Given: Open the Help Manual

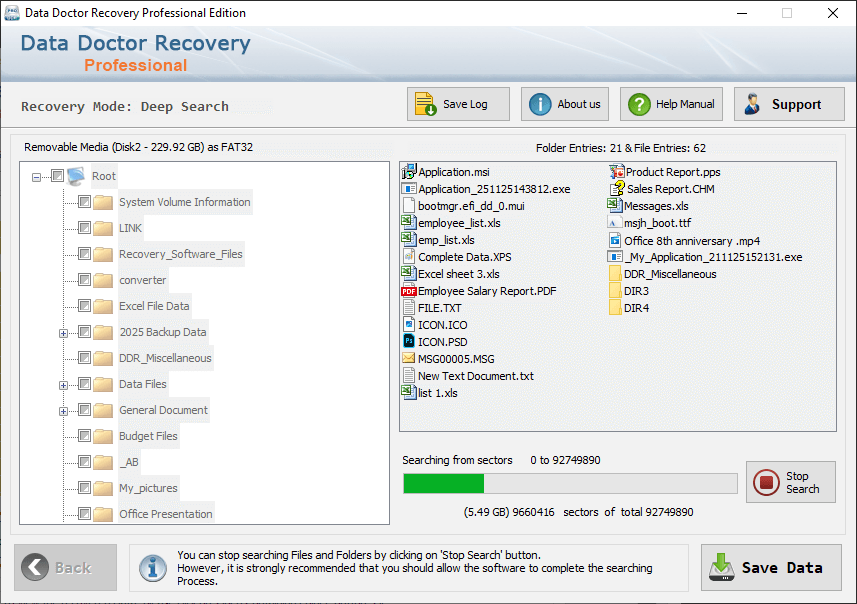Looking at the screenshot, I should point(671,104).
